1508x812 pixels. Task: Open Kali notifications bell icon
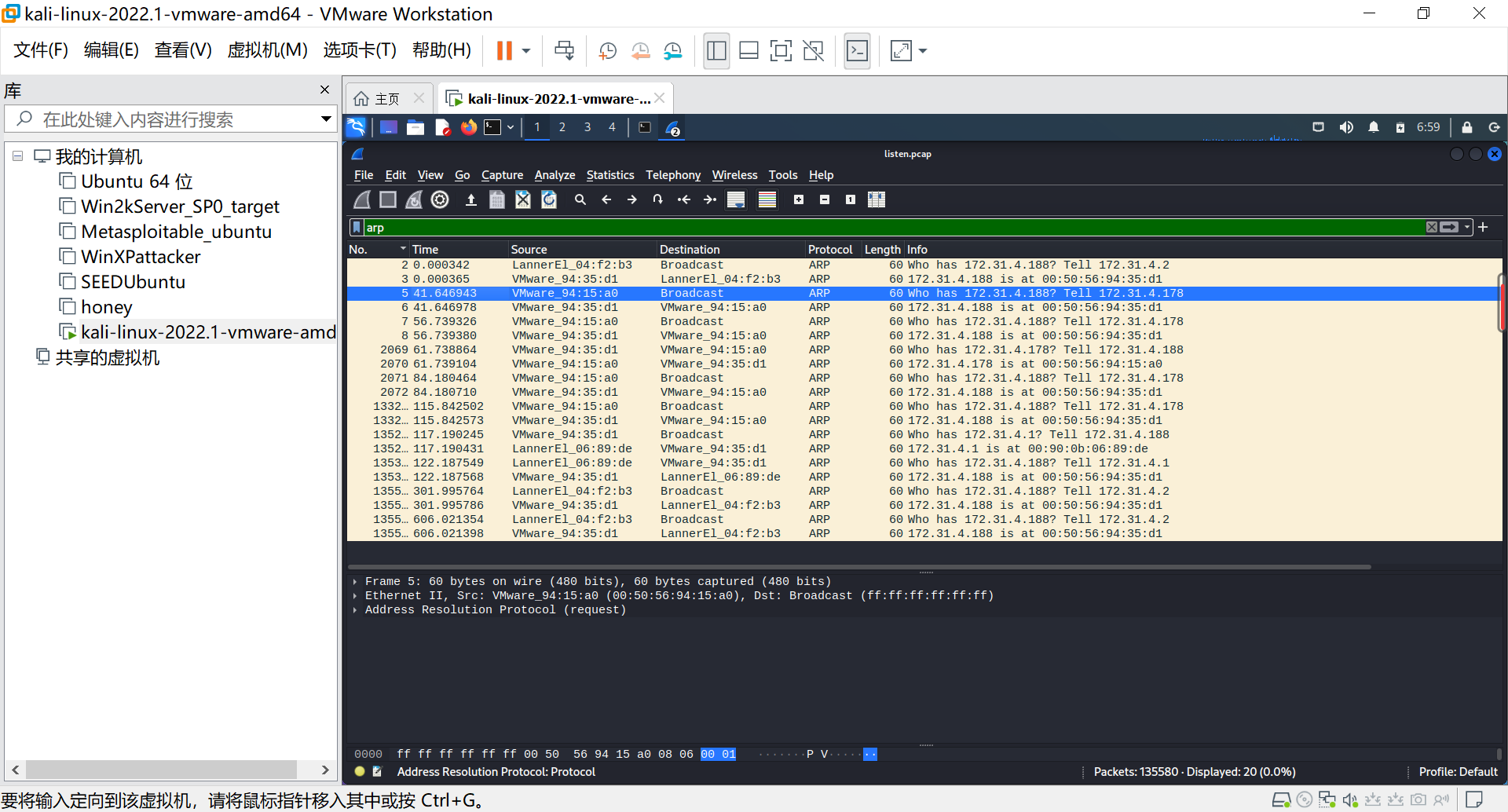click(x=1374, y=127)
